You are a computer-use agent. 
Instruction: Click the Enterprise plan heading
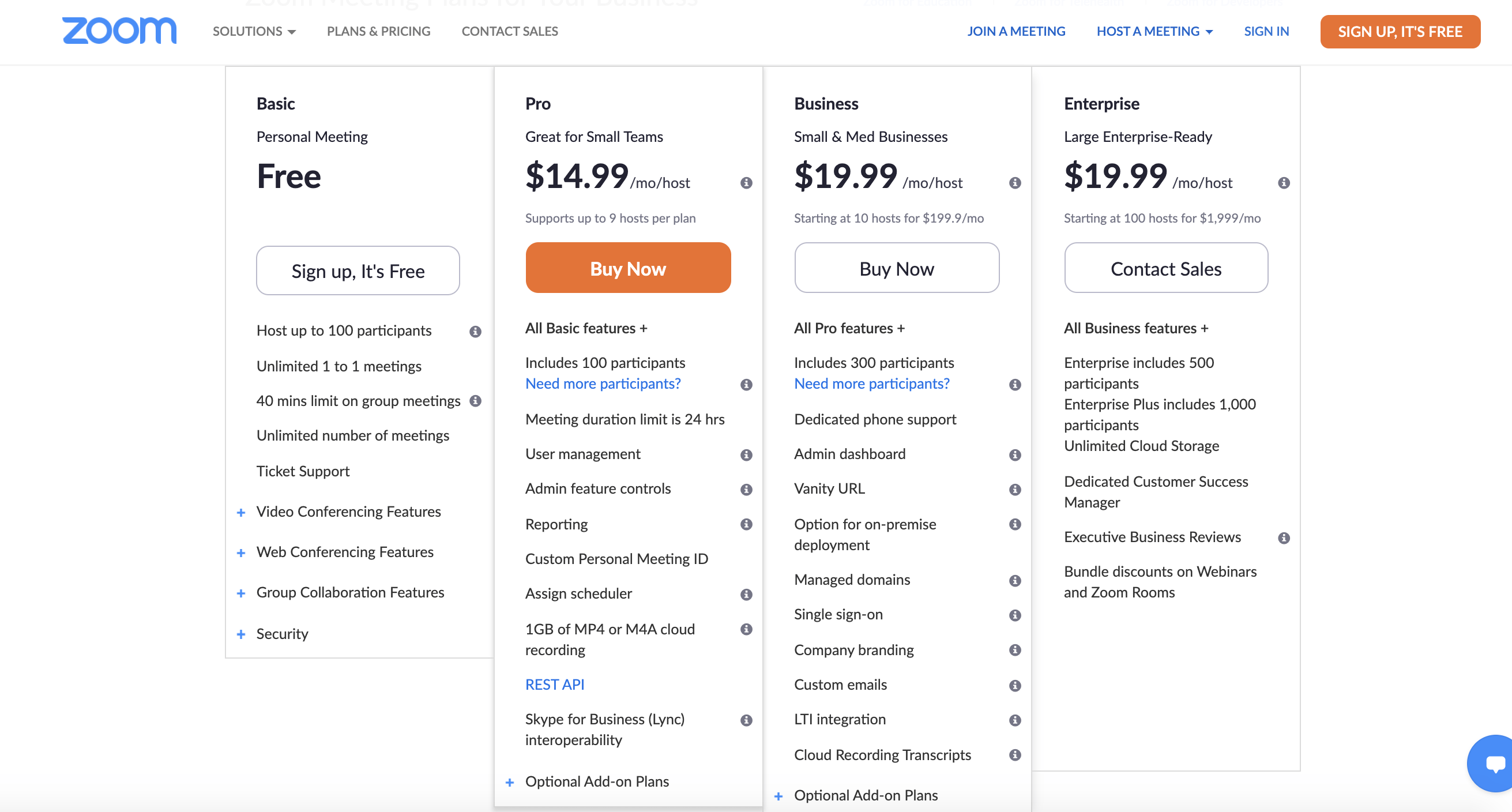point(1102,104)
